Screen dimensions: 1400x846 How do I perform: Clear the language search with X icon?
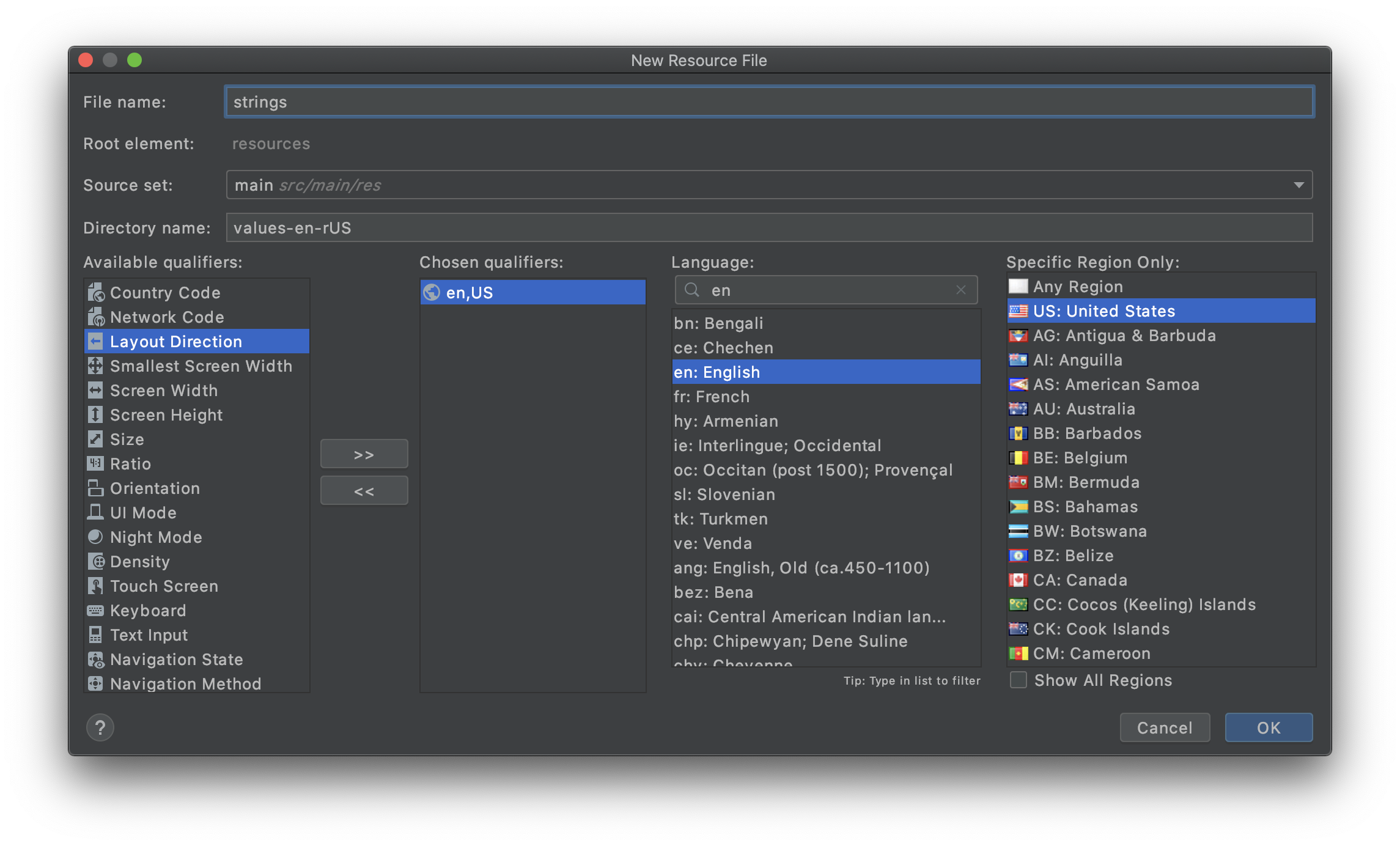tap(960, 290)
